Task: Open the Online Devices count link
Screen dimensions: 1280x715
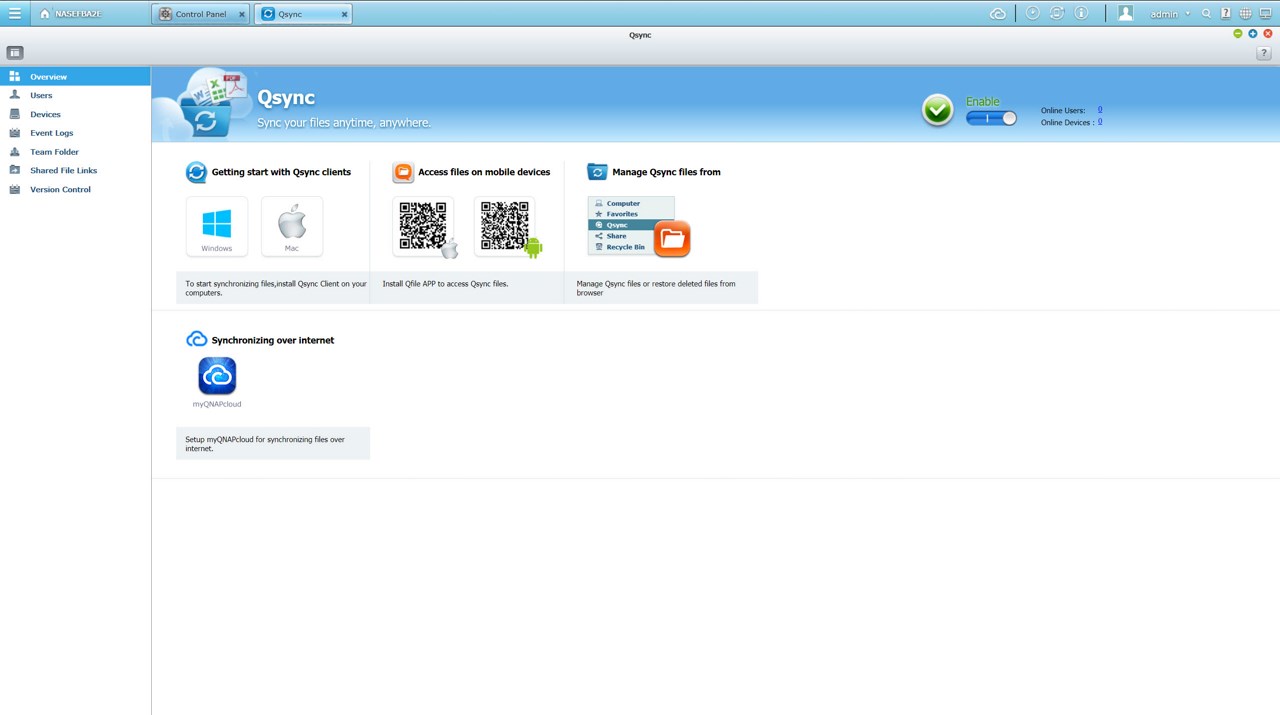Action: [x=1100, y=122]
